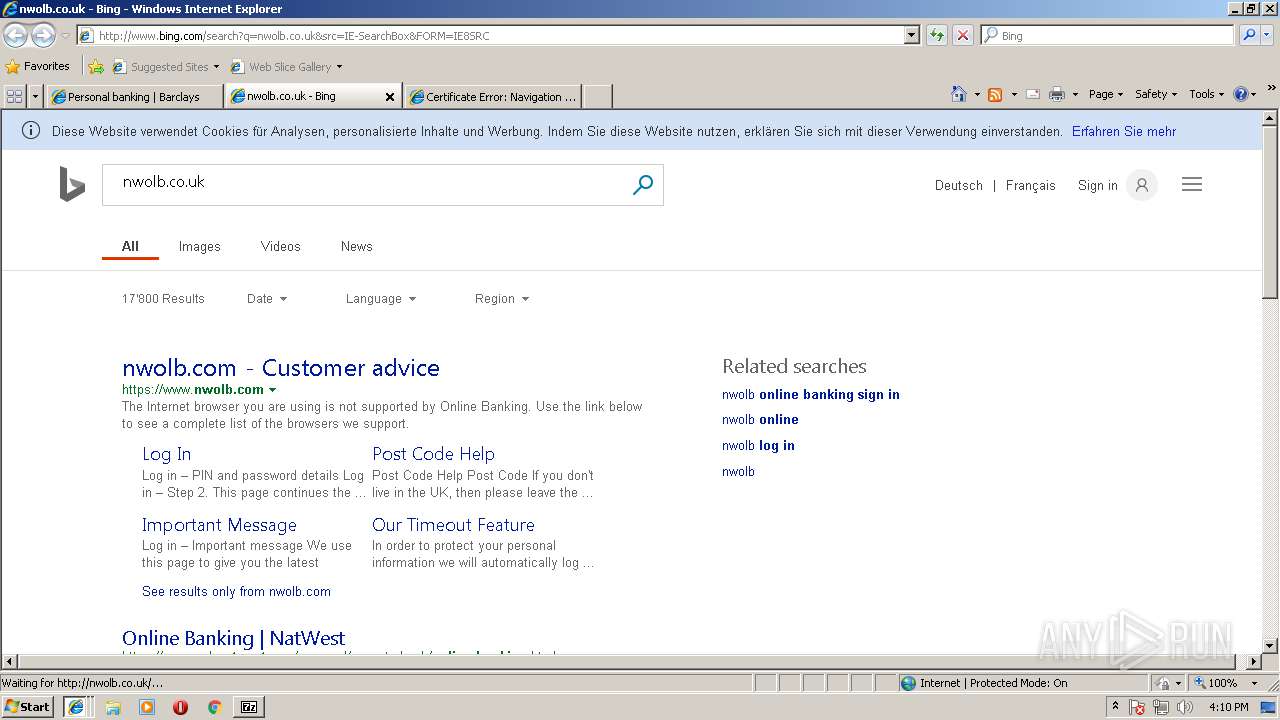
Task: Open nwolb.com - Customer advice result
Action: coord(281,368)
